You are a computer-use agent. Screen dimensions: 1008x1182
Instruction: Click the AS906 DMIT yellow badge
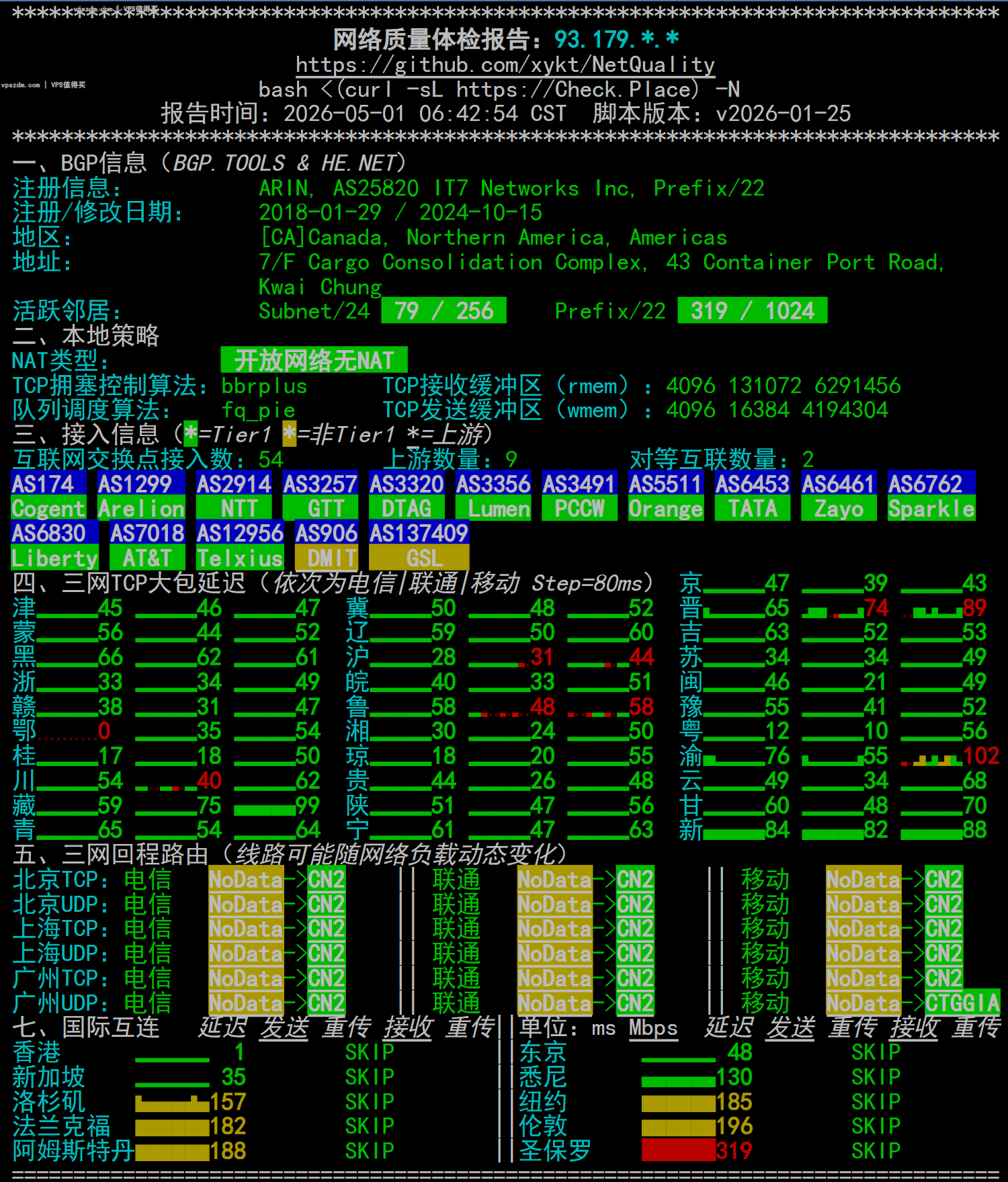point(327,546)
